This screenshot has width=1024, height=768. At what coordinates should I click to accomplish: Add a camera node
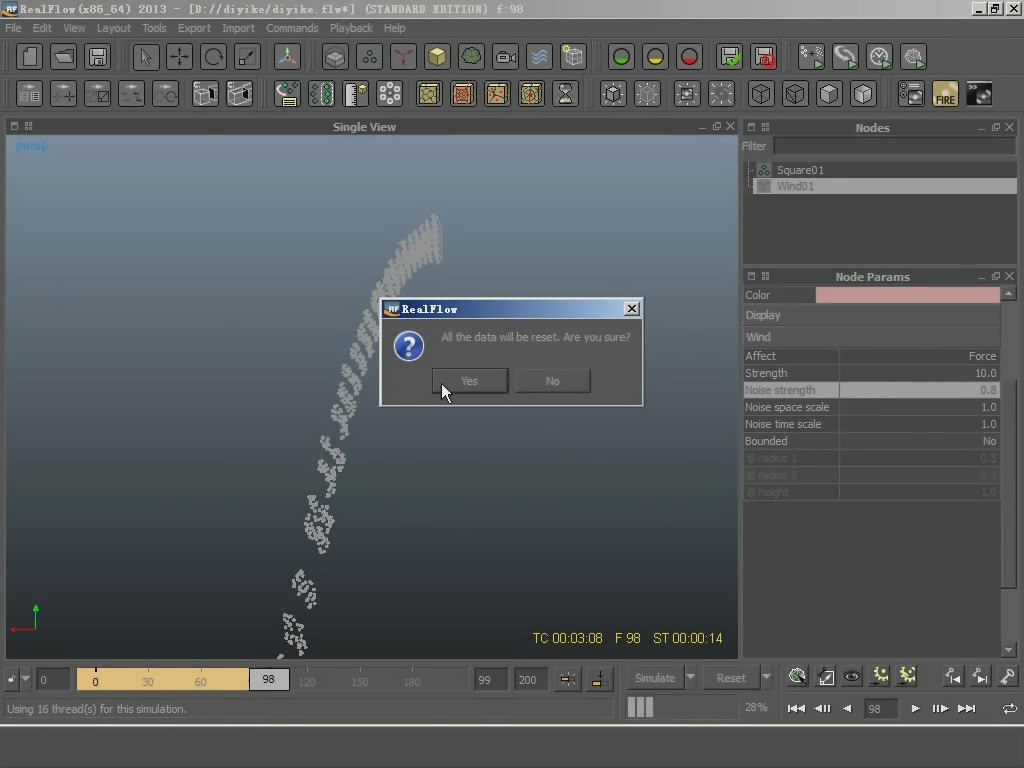point(505,57)
